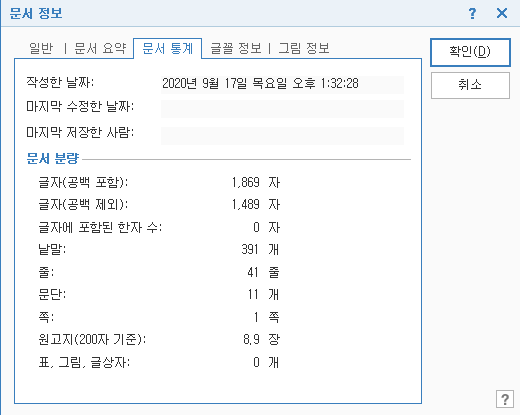Select the 1,489 character count value
The image size is (520, 415).
point(246,204)
